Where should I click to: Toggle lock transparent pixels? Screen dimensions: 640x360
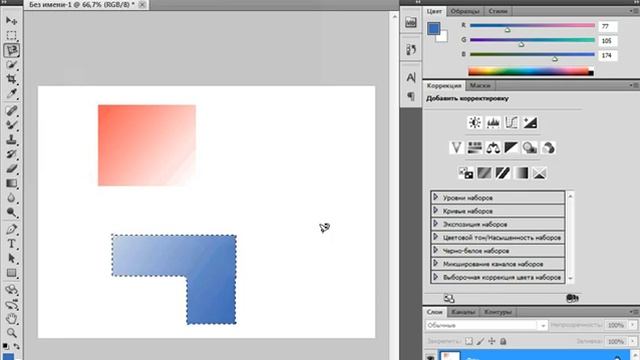469,341
